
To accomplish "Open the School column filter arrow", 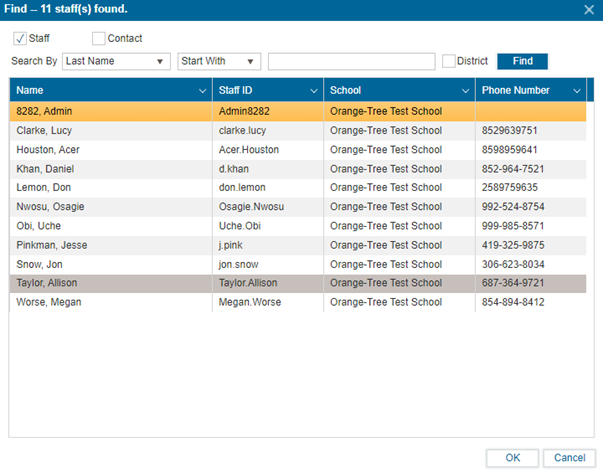I will point(465,91).
